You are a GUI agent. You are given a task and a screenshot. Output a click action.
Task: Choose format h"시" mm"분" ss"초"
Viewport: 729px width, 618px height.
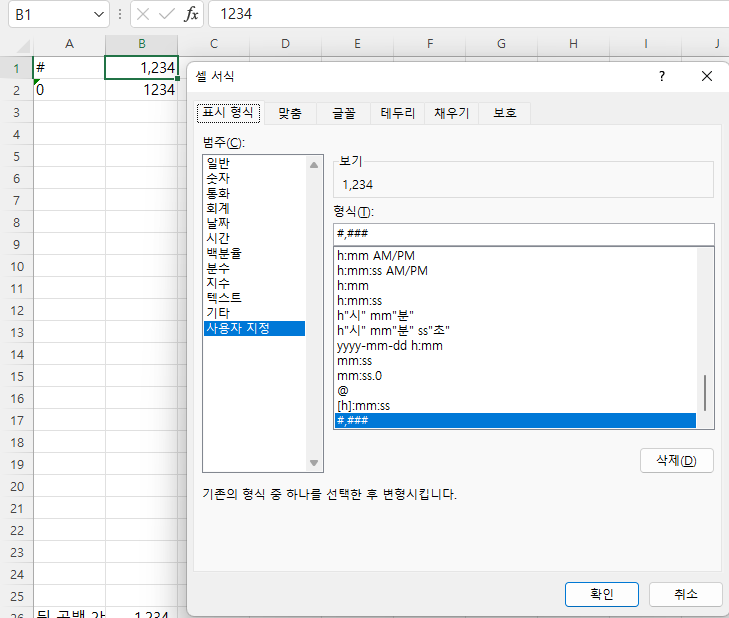(515, 331)
